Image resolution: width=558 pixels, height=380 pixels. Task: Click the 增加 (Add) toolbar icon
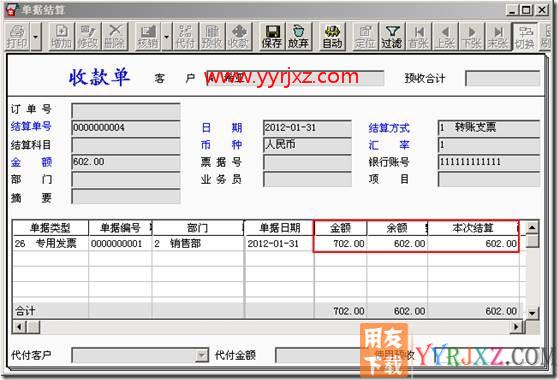click(x=61, y=36)
